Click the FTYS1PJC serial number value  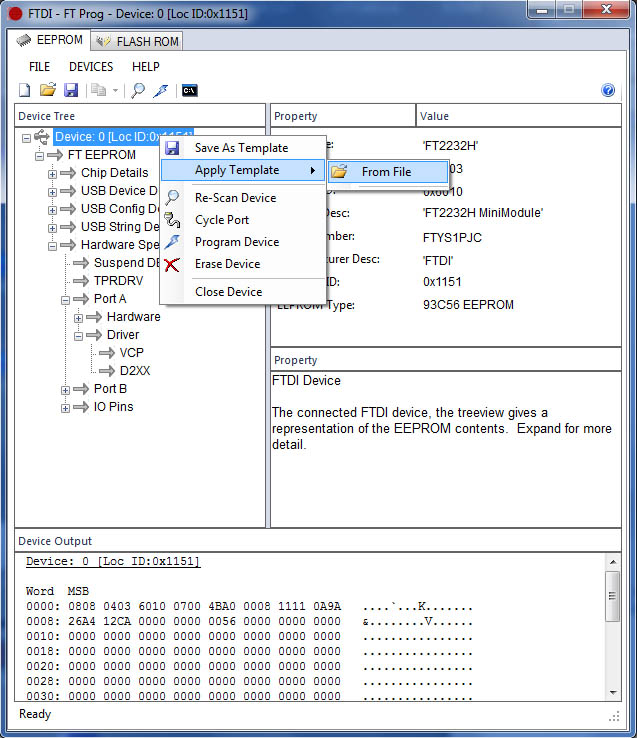click(452, 238)
